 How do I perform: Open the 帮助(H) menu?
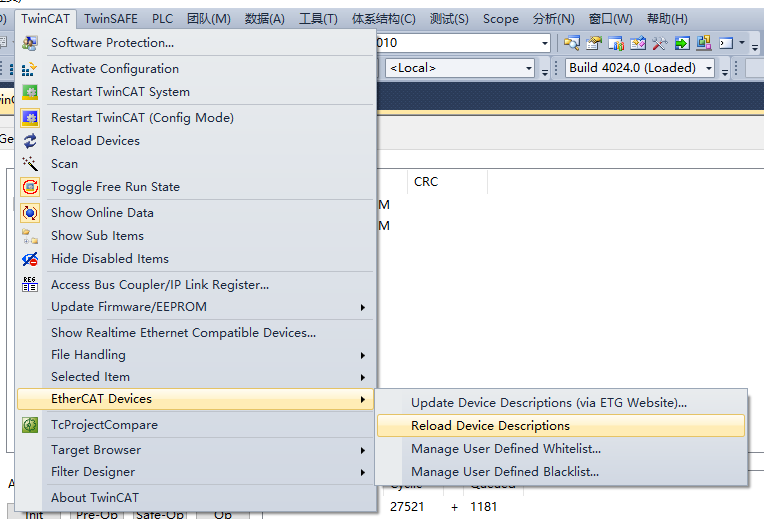click(667, 19)
